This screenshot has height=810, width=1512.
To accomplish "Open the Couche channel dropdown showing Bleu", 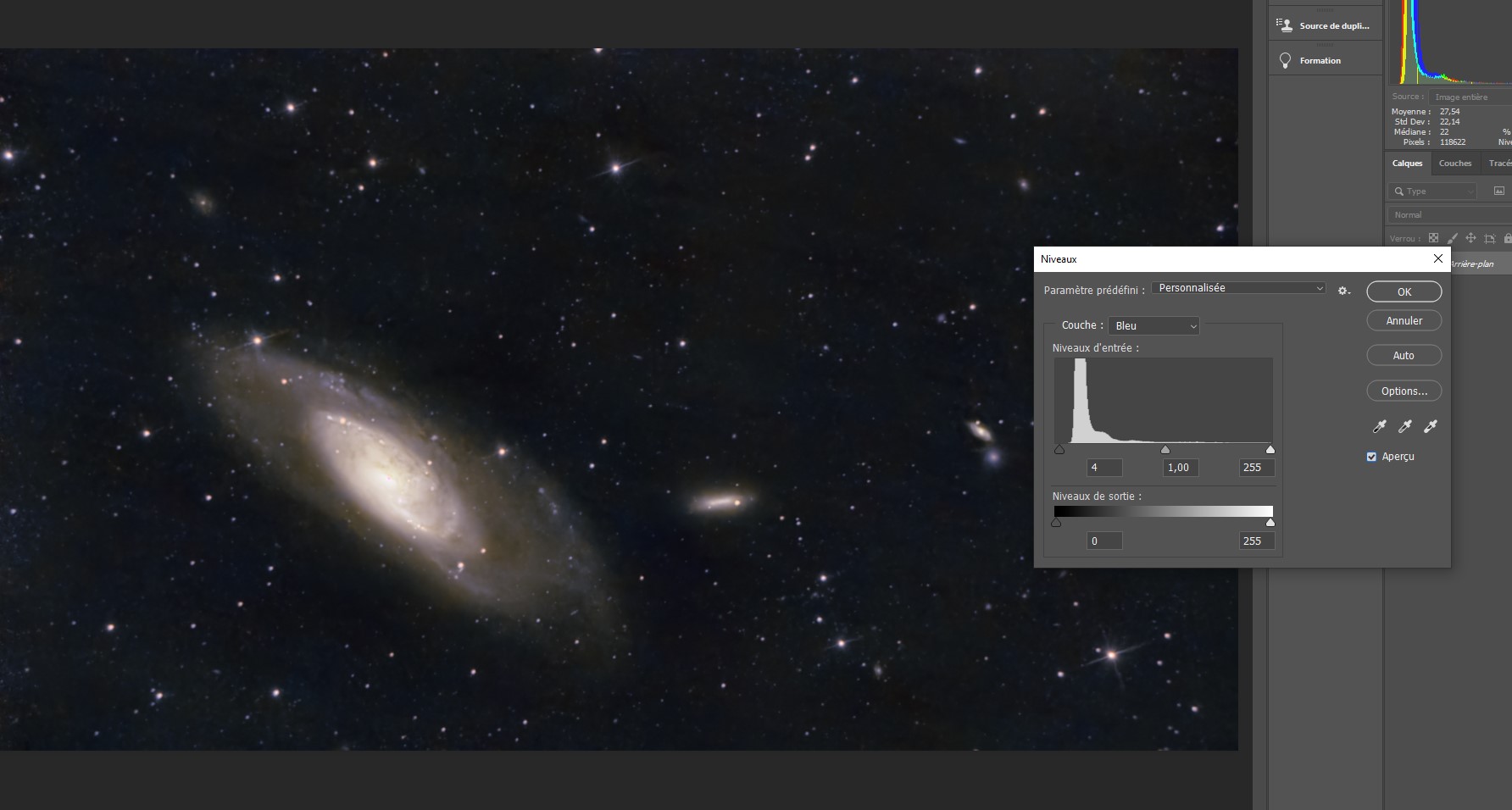I will [1153, 326].
